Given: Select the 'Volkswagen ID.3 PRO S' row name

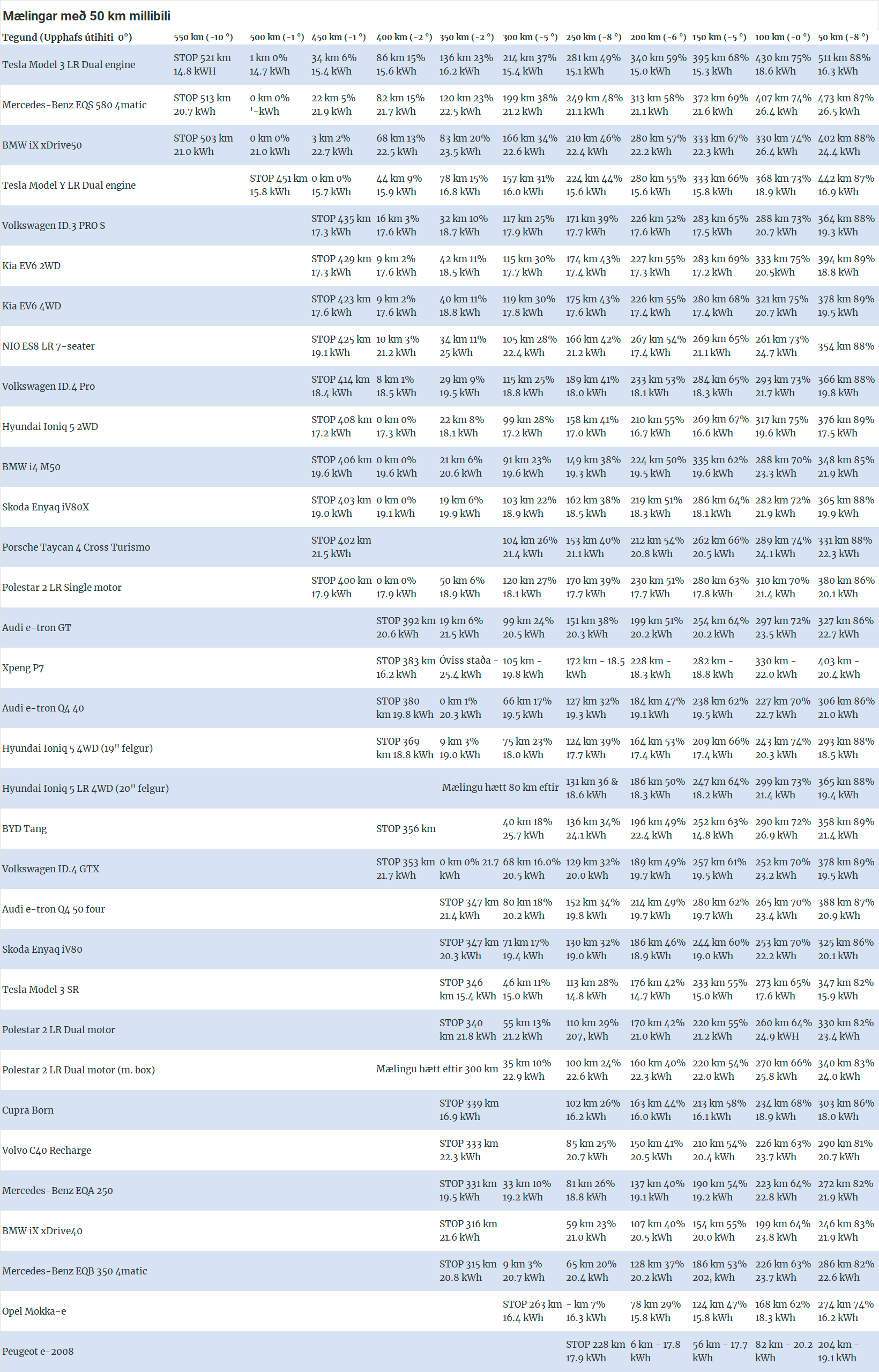Looking at the screenshot, I should click(x=54, y=226).
